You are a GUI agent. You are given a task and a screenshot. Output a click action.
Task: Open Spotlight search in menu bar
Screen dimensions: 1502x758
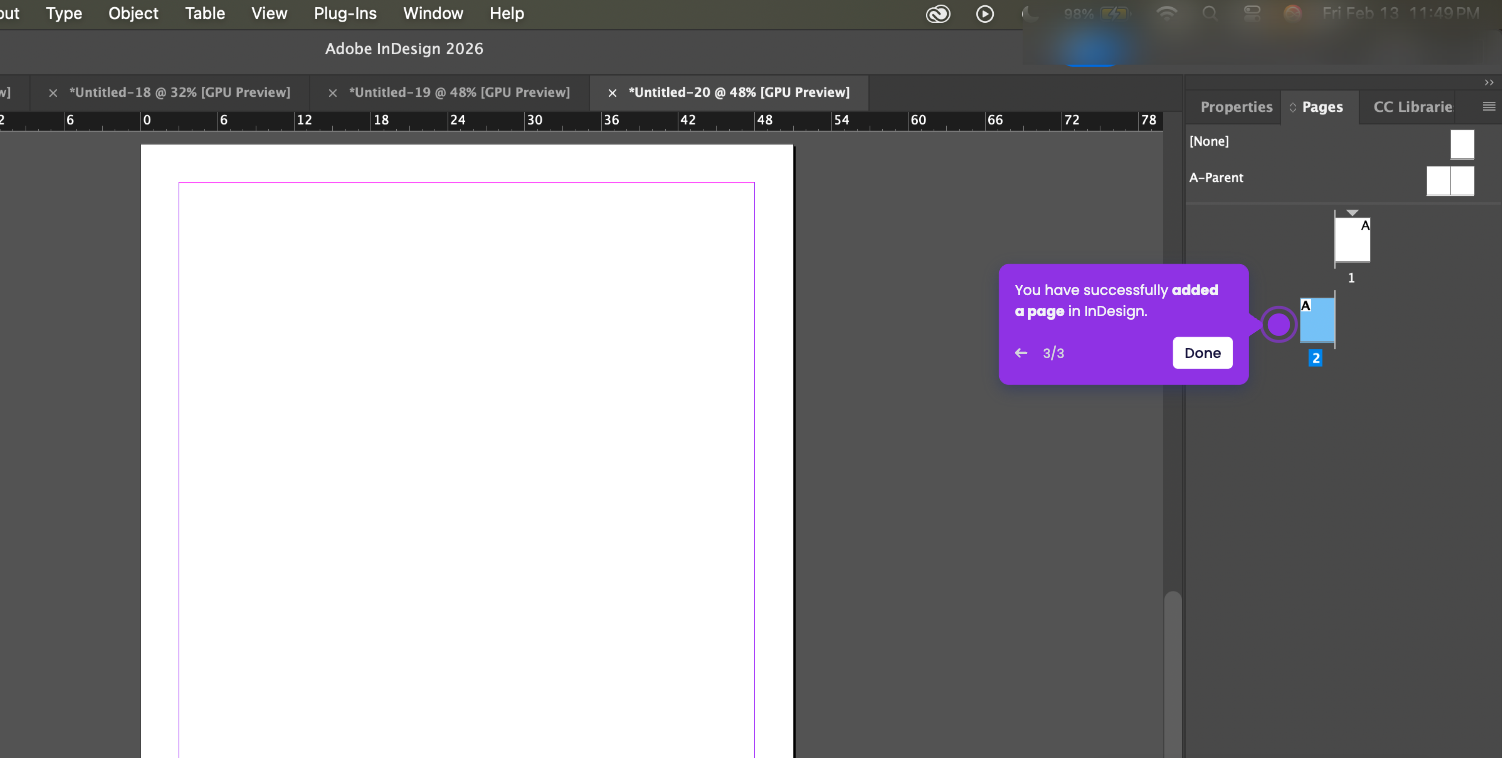[x=1210, y=14]
